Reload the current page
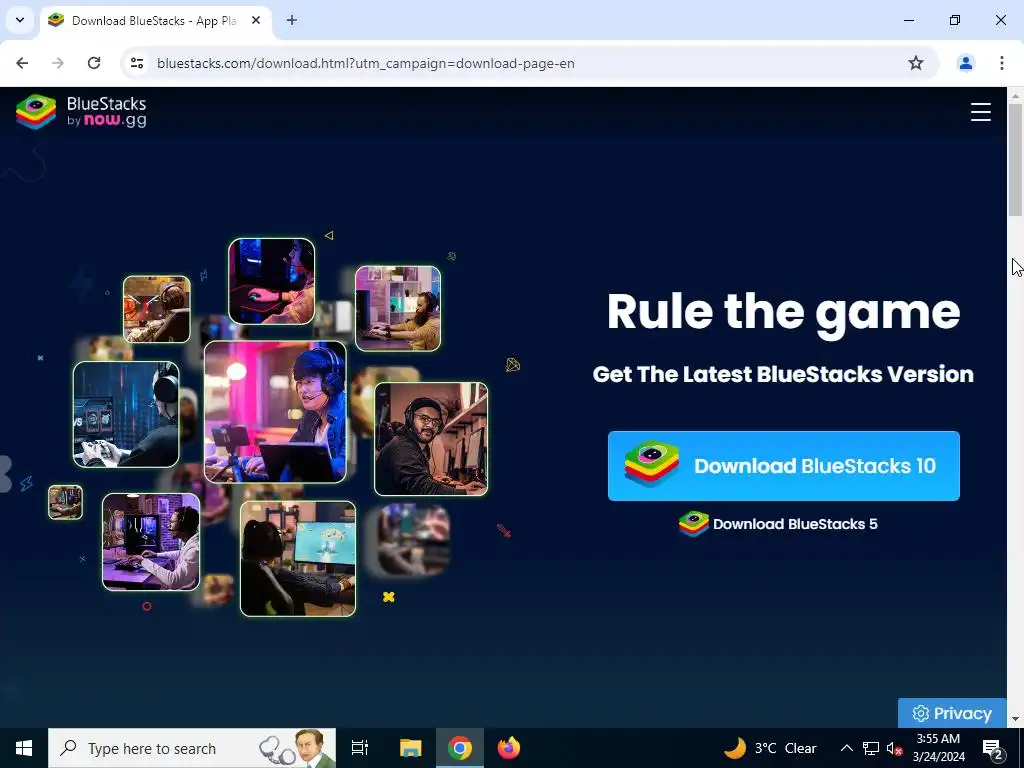 pyautogui.click(x=94, y=63)
